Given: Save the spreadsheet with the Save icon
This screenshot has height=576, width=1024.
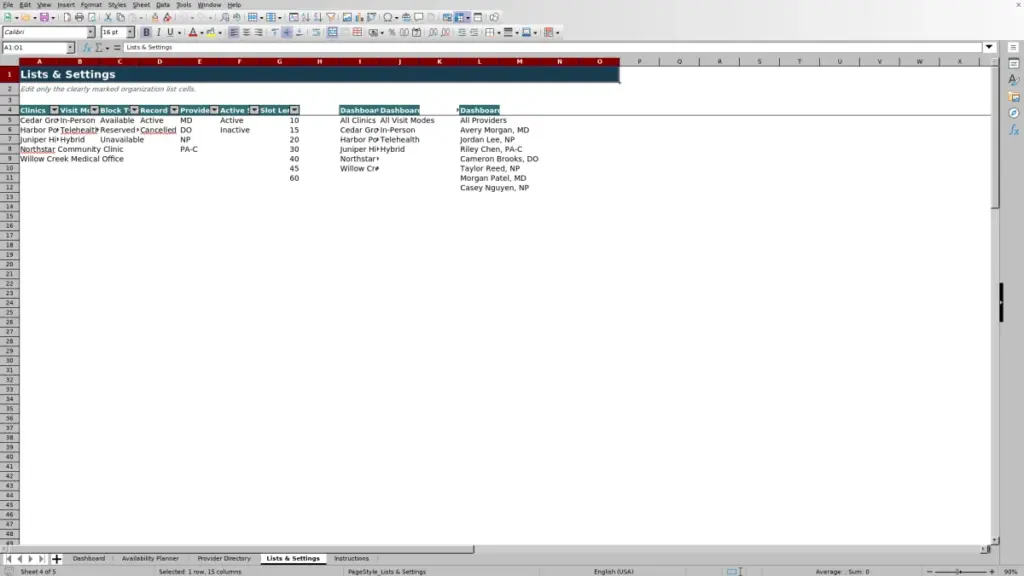Looking at the screenshot, I should pyautogui.click(x=44, y=18).
